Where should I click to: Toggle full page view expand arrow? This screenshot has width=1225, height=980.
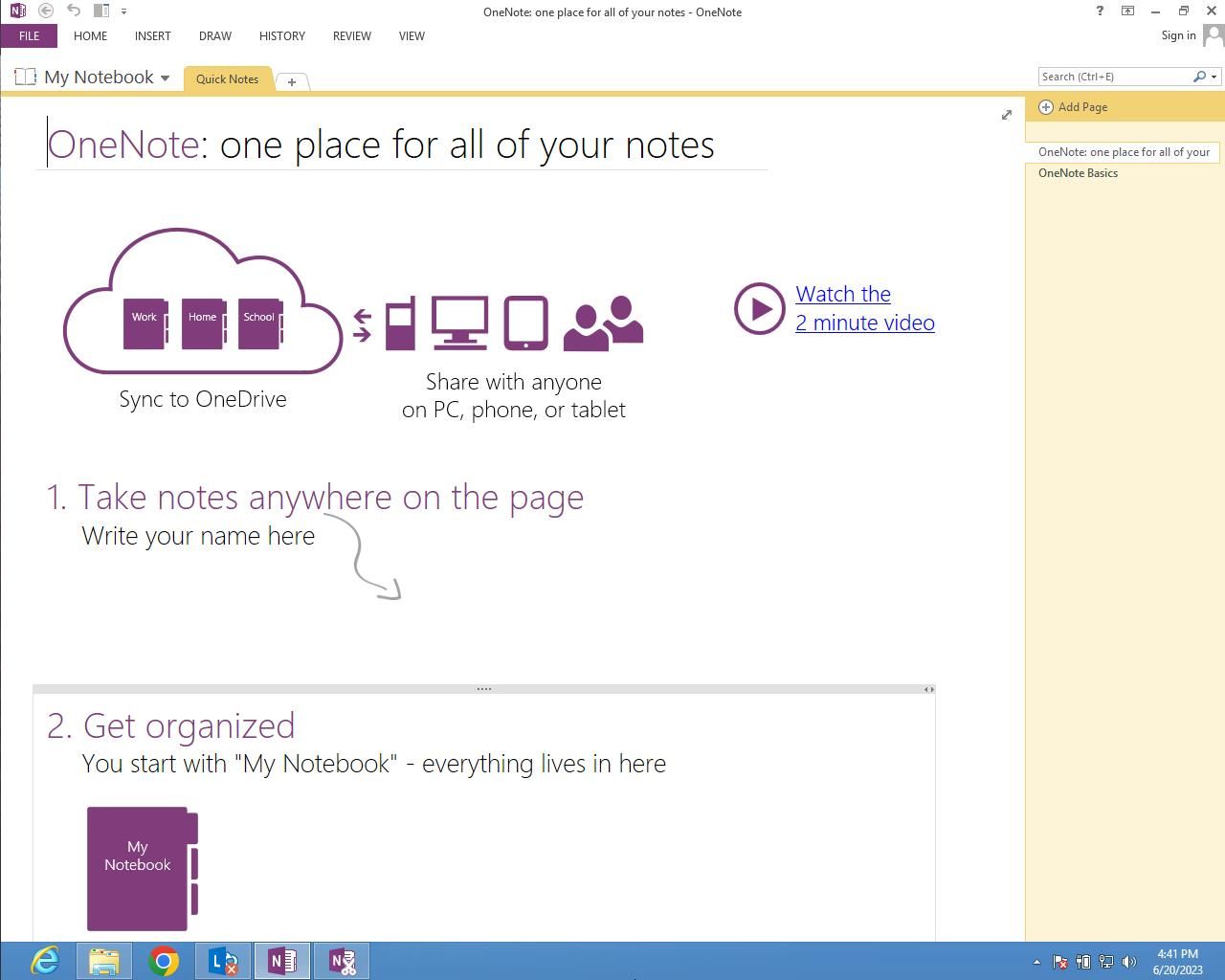[x=1006, y=115]
